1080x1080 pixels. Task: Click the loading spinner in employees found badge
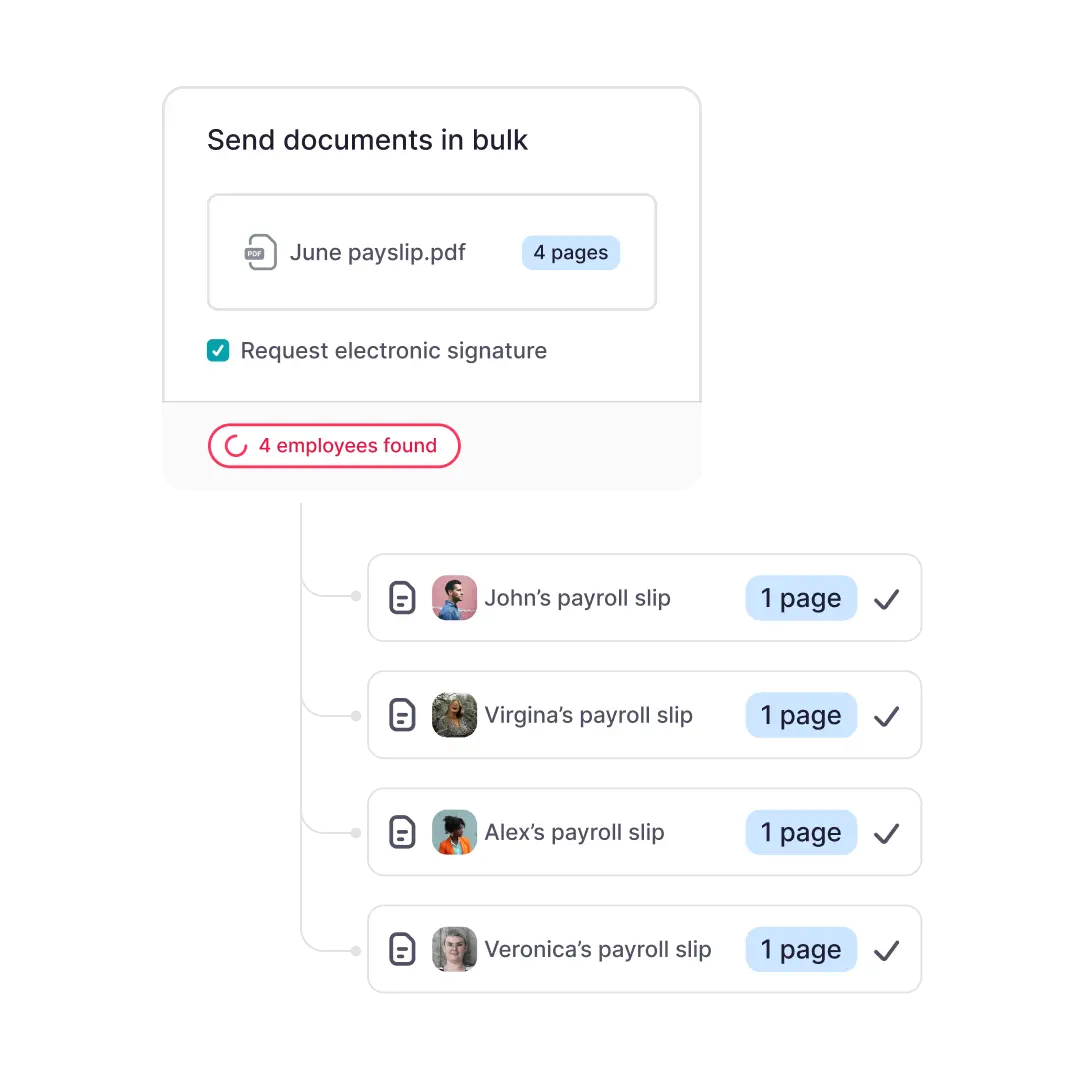(236, 446)
